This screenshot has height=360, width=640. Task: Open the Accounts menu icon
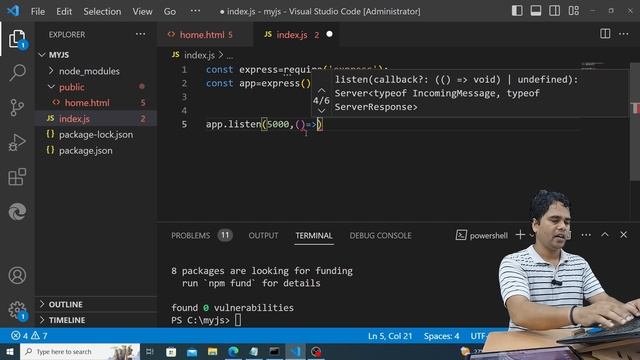[x=17, y=275]
